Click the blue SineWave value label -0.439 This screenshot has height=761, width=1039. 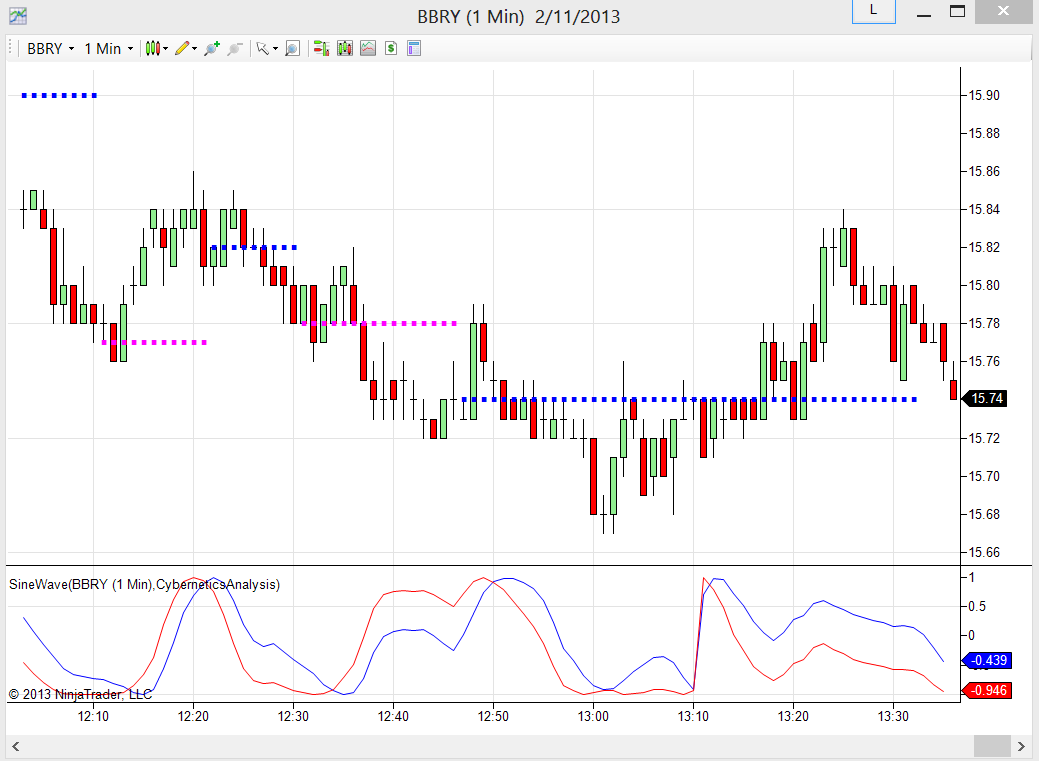pos(987,660)
